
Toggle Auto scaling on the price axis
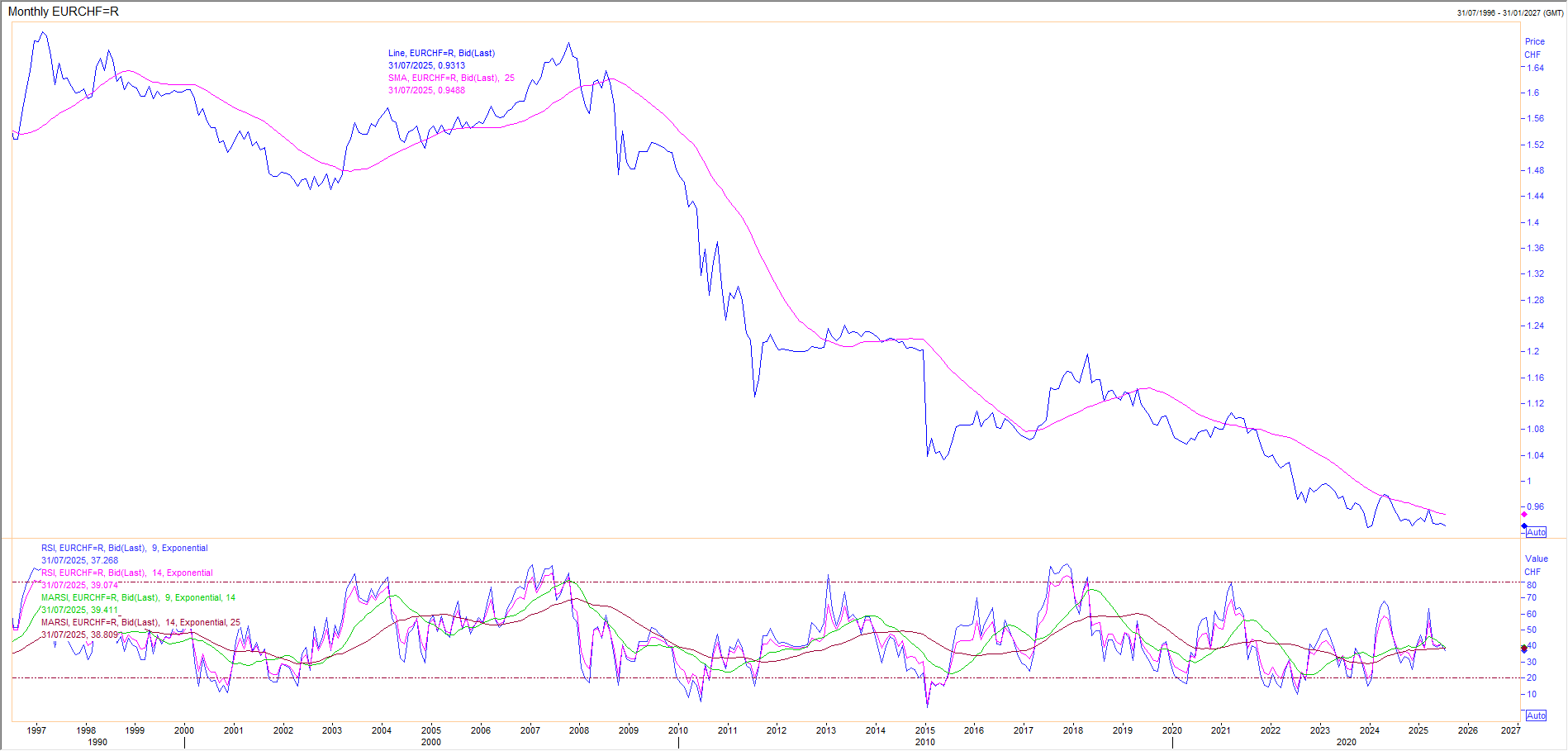pos(1536,532)
